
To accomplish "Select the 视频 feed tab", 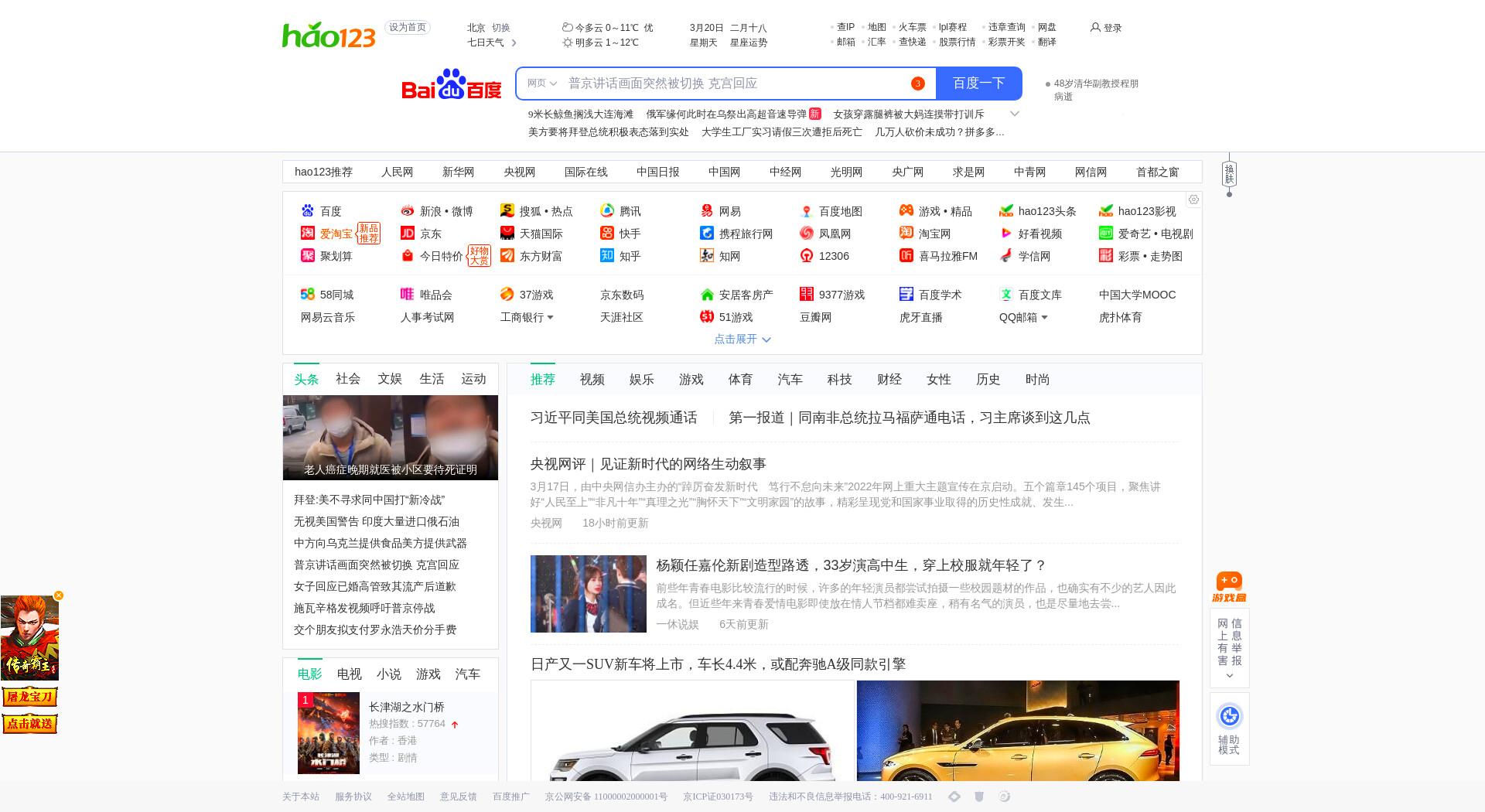I will [x=592, y=380].
